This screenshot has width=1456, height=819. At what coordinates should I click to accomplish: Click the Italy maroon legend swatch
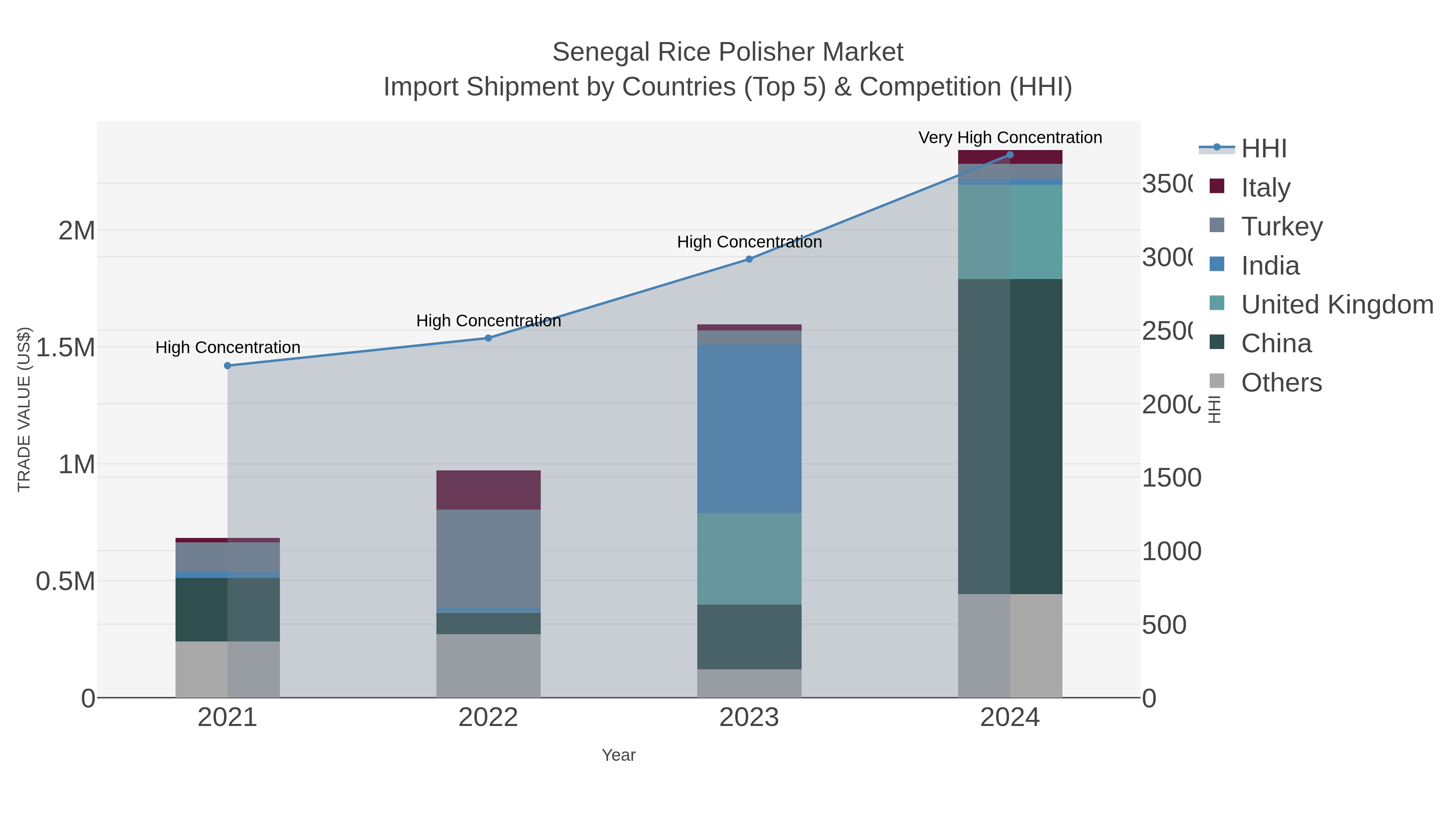coord(1217,186)
